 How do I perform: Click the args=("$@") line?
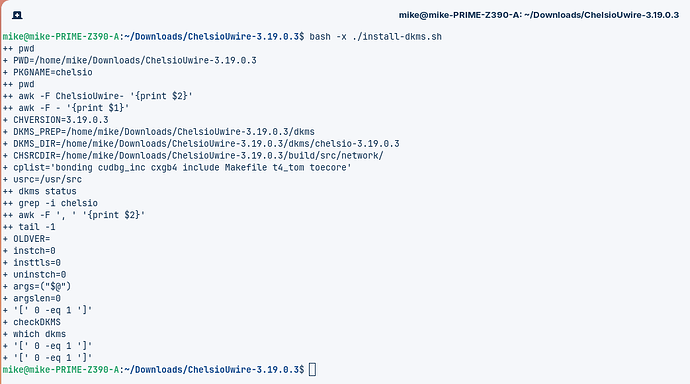coord(37,286)
